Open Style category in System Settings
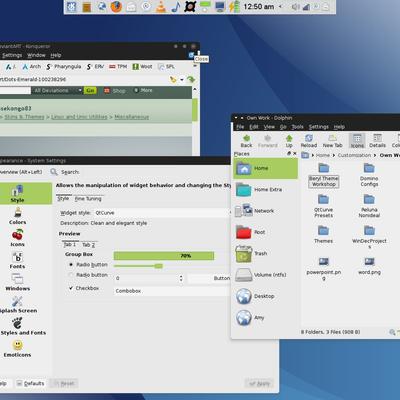 [17, 194]
